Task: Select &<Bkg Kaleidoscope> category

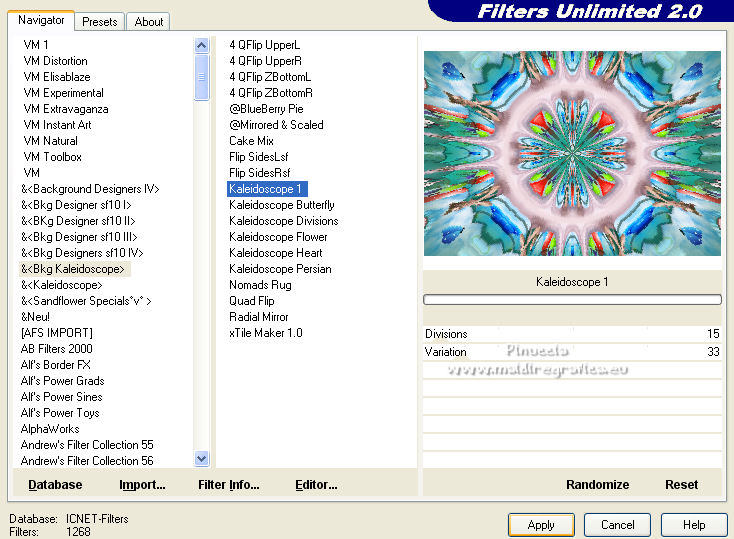Action: (73, 269)
